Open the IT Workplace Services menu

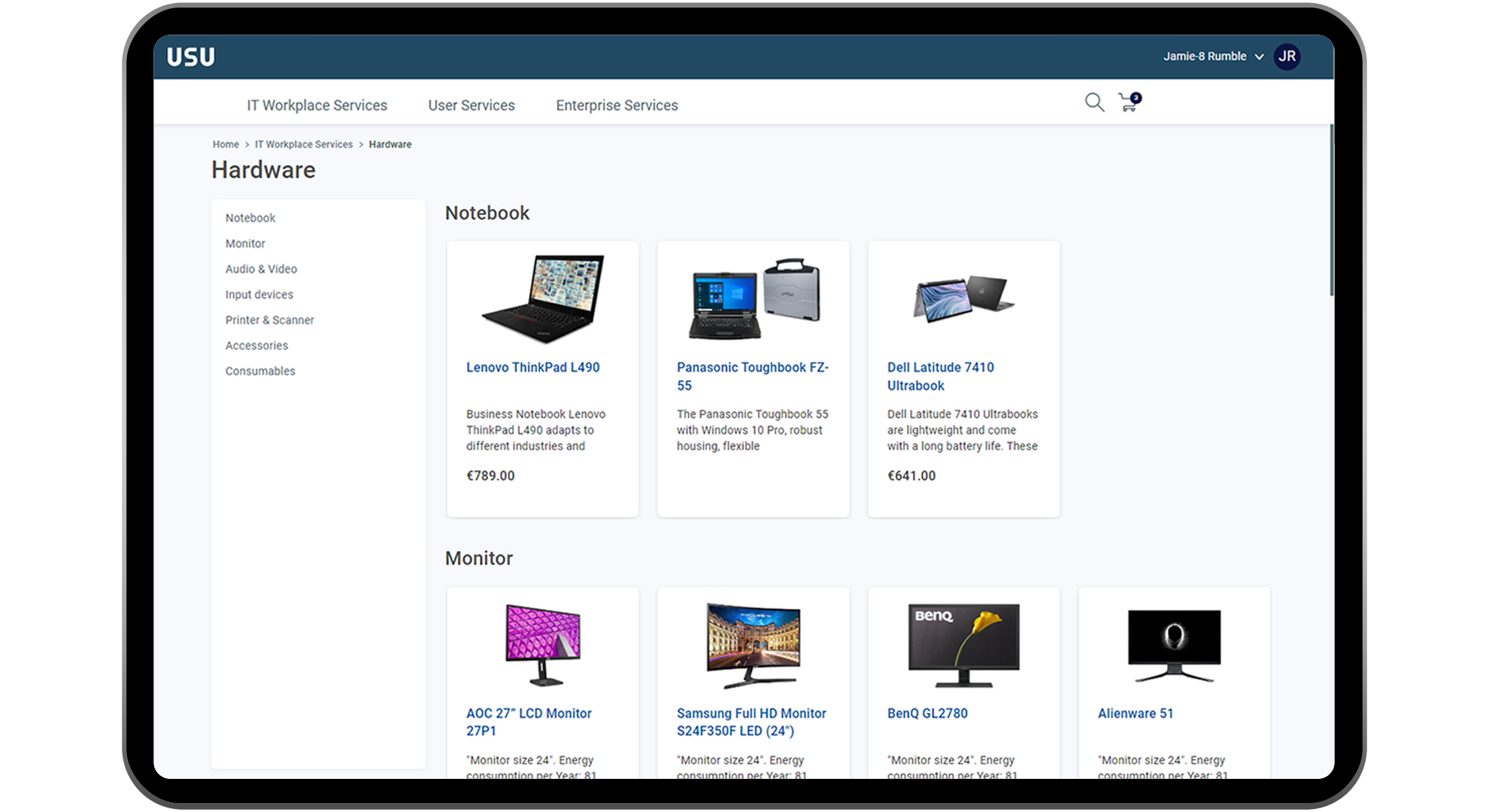tap(318, 105)
